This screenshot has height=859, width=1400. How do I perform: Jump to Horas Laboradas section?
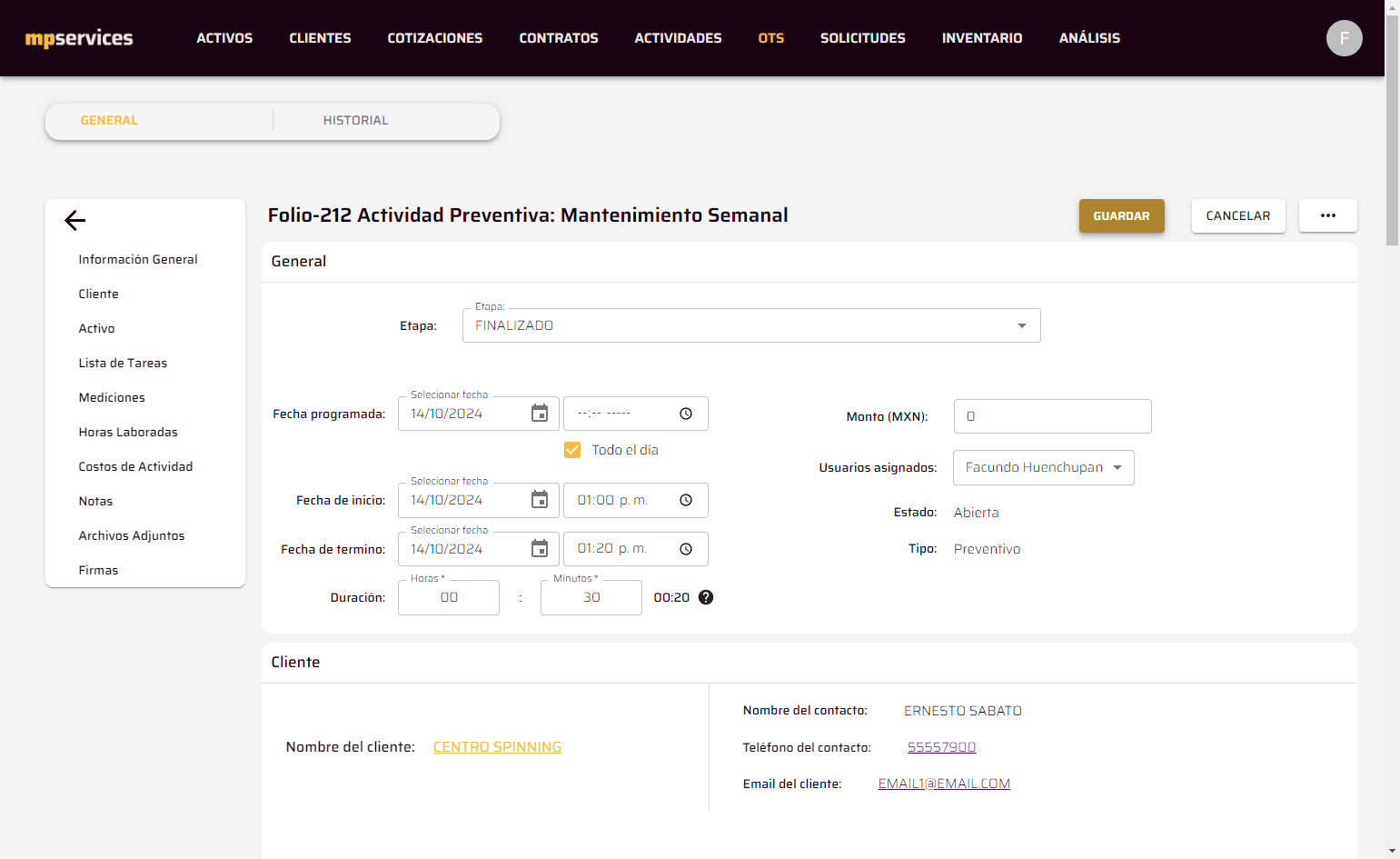pyautogui.click(x=128, y=432)
